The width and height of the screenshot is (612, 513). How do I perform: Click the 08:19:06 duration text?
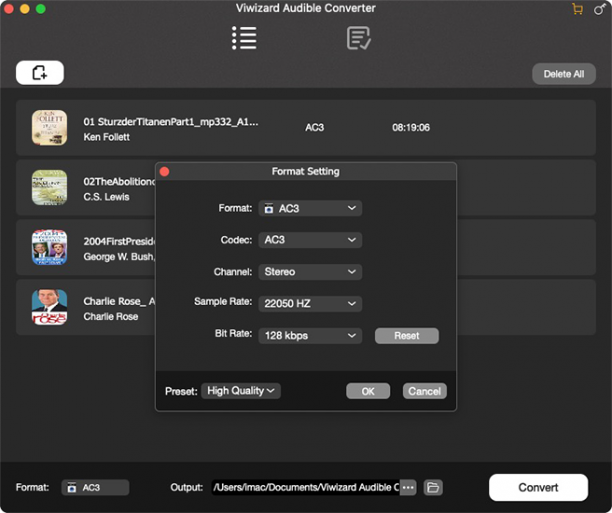(411, 127)
